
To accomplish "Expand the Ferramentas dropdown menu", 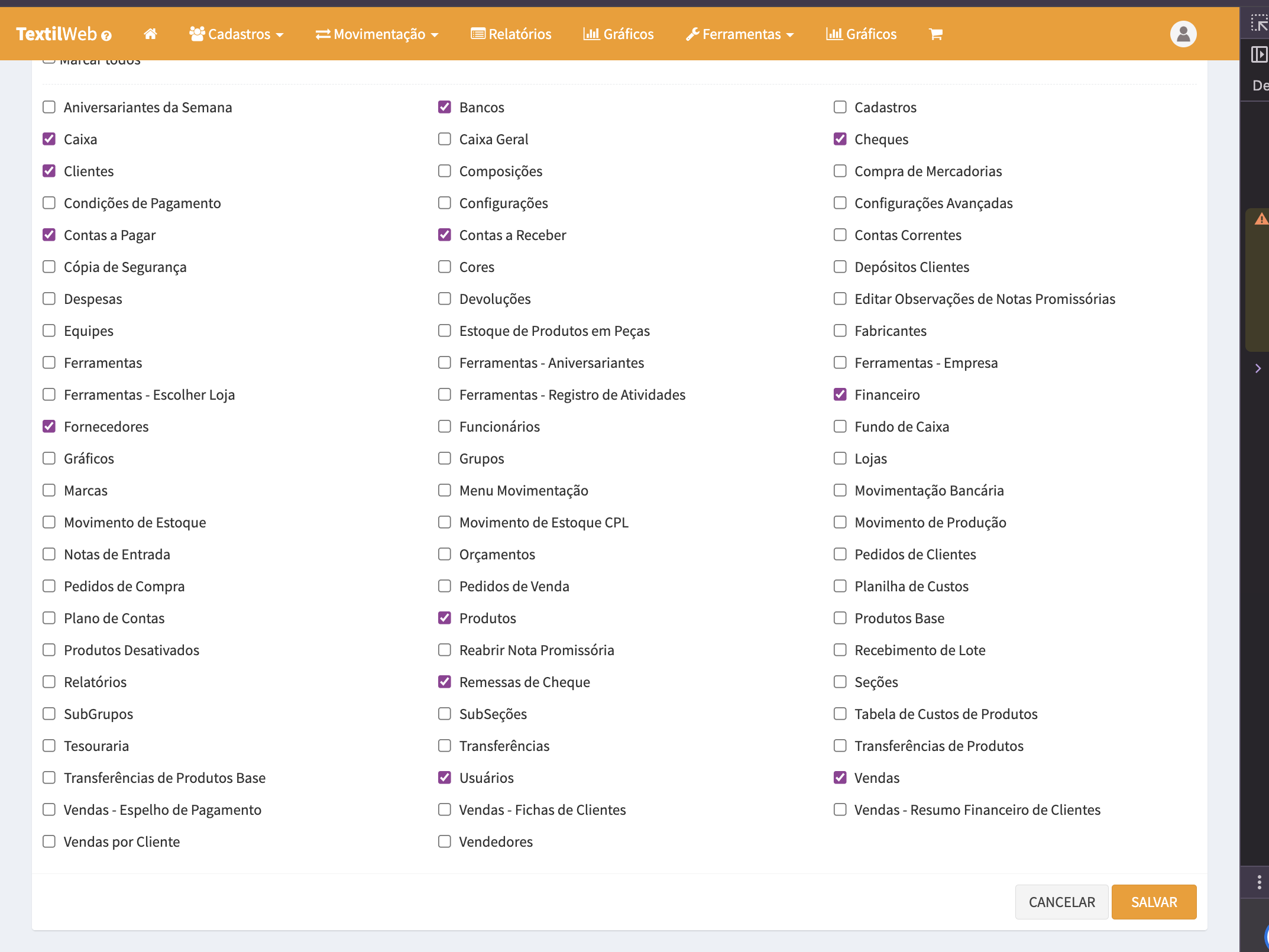I will [x=739, y=34].
